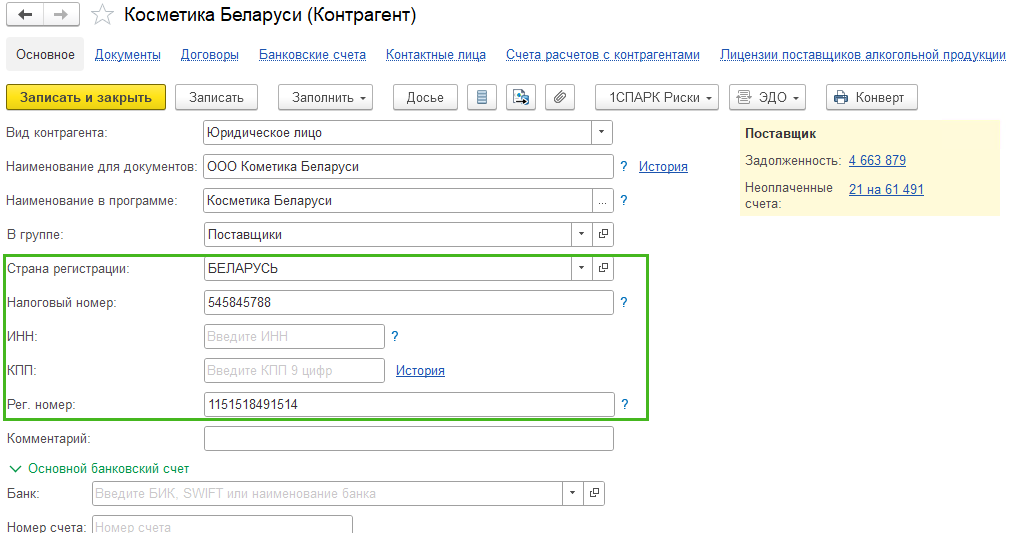Viewport: 1014px width, 533px height.
Task: Add contractor to favorites with star icon
Action: pyautogui.click(x=101, y=15)
